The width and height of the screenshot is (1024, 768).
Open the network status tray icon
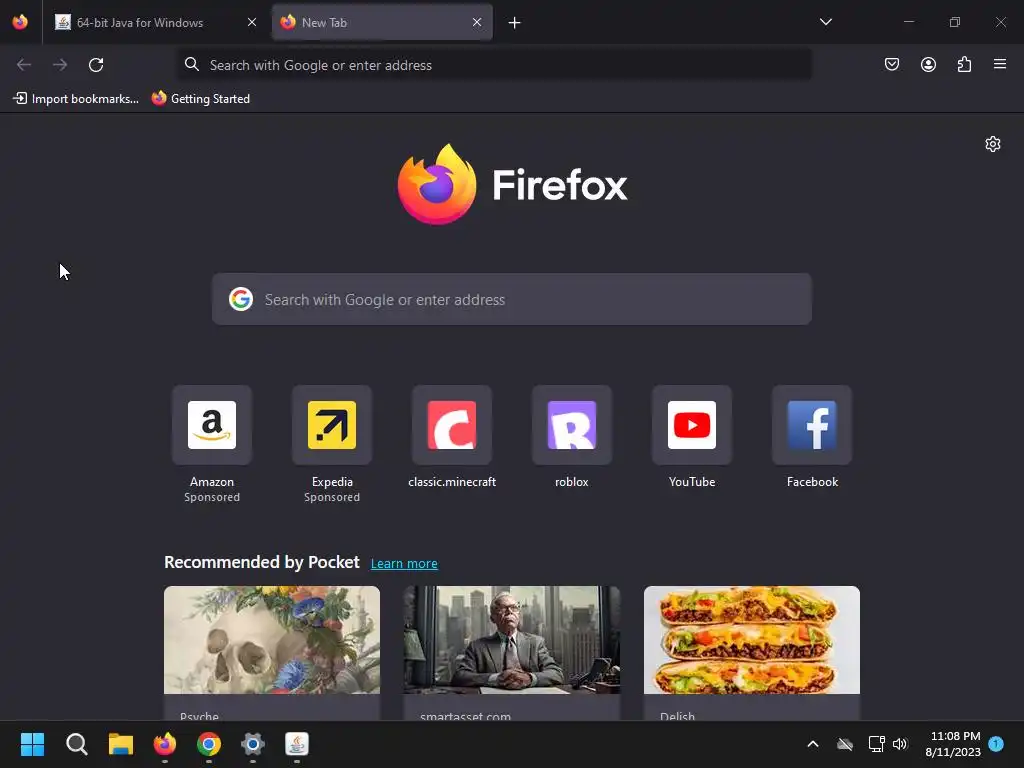(876, 744)
